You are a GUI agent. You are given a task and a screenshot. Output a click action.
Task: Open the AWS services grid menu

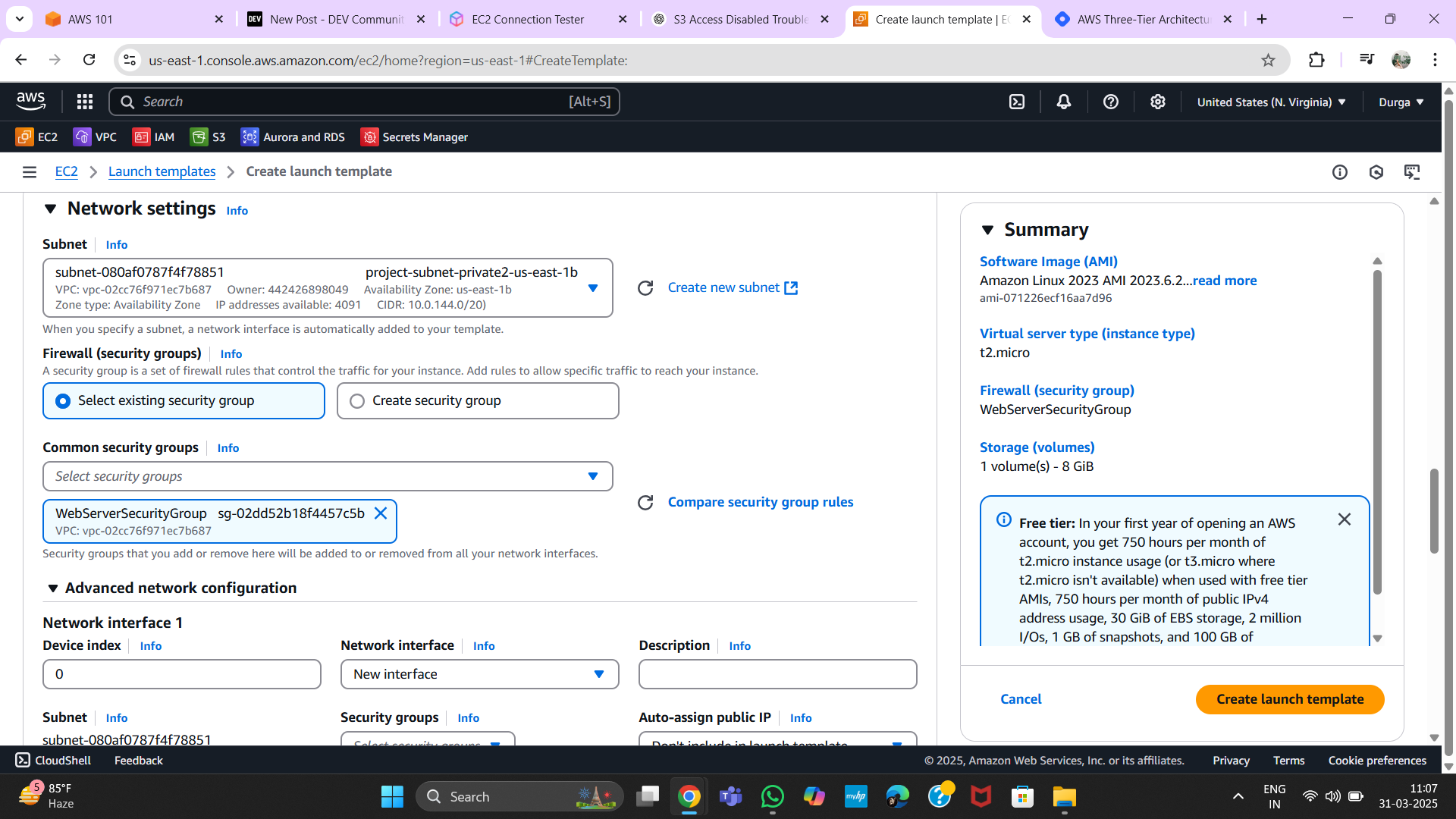[x=85, y=102]
